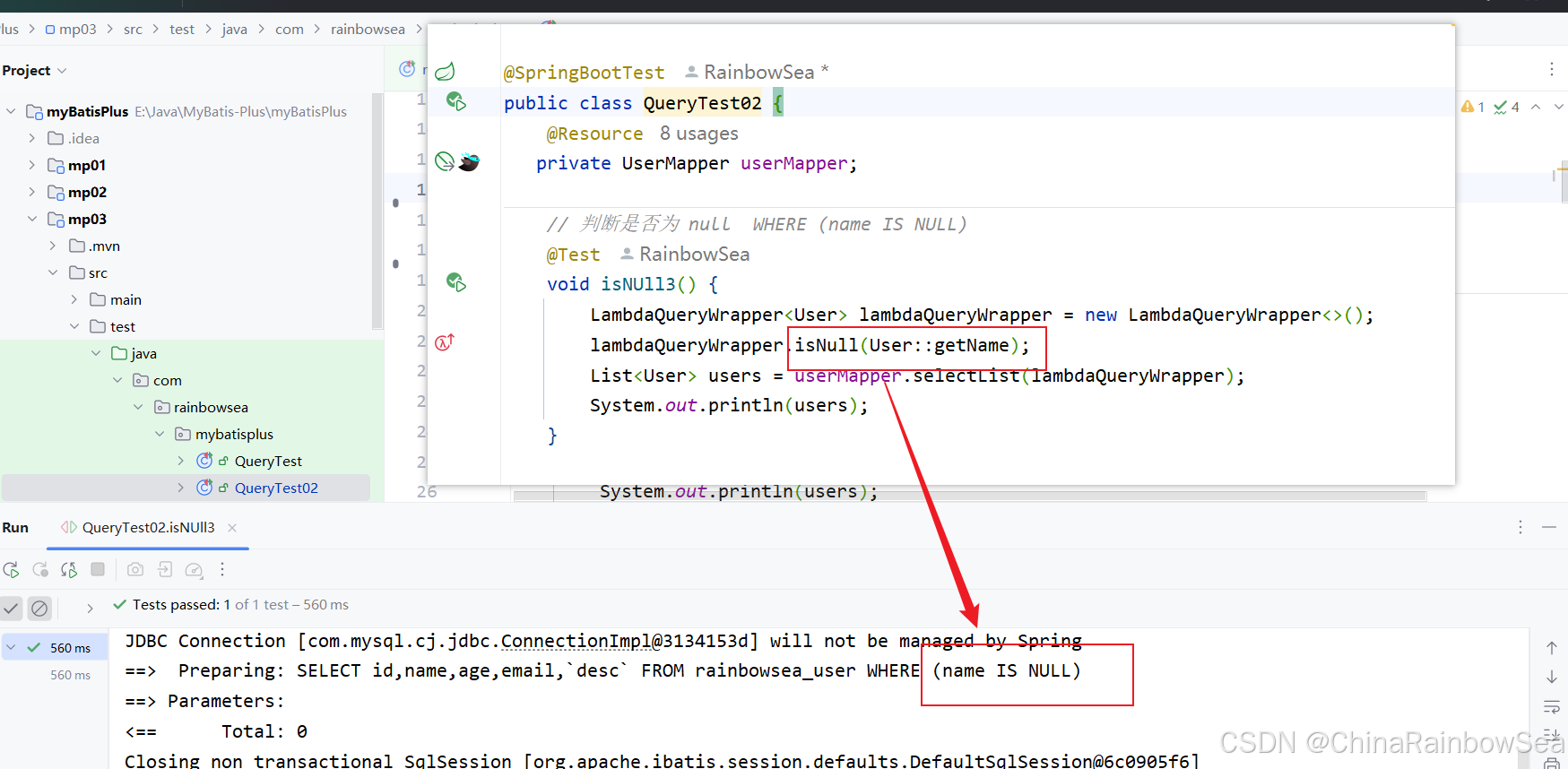Expand the test results chevron beside Tests passed

pyautogui.click(x=90, y=608)
